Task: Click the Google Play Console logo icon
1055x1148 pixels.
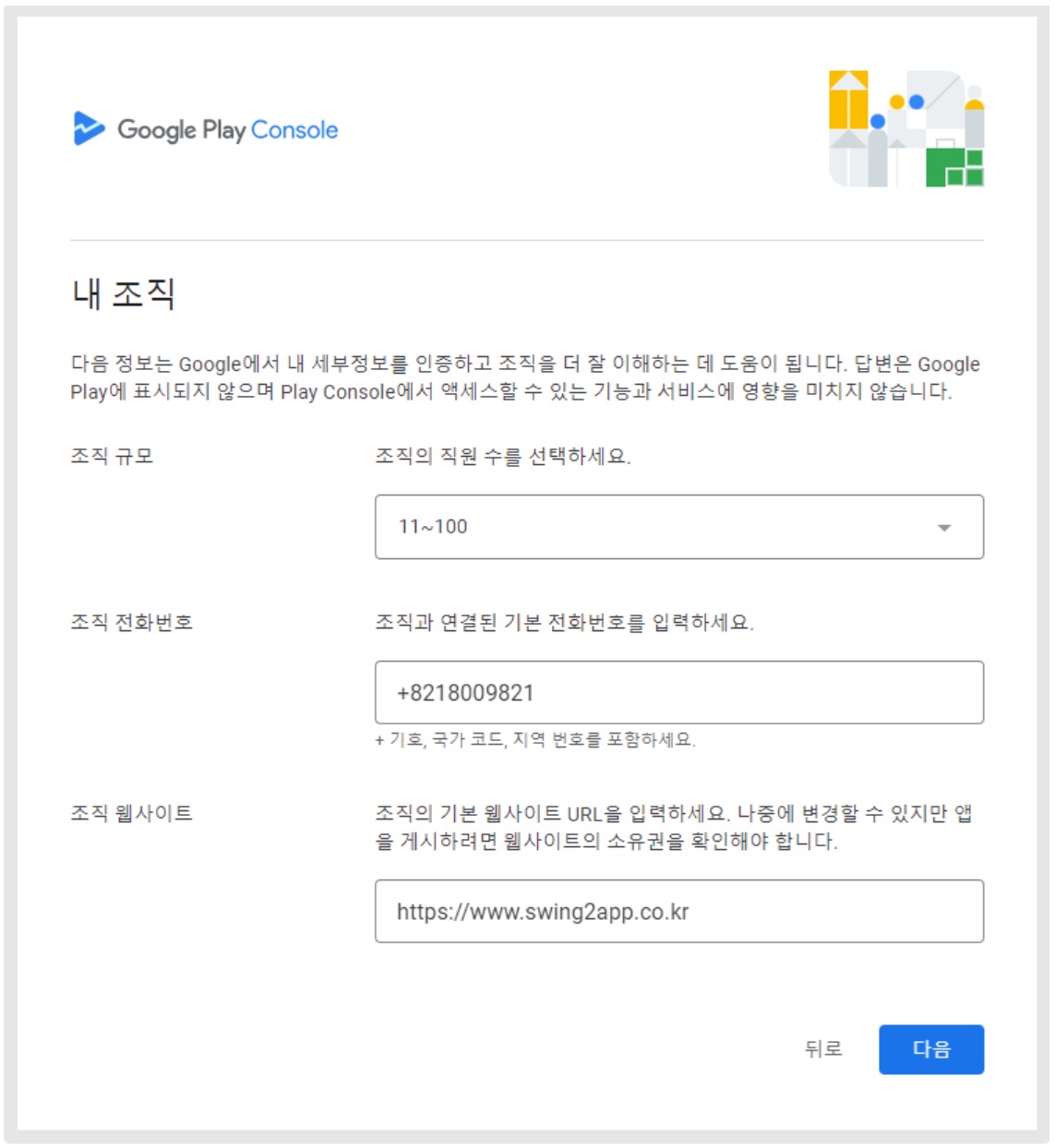Action: click(x=89, y=129)
